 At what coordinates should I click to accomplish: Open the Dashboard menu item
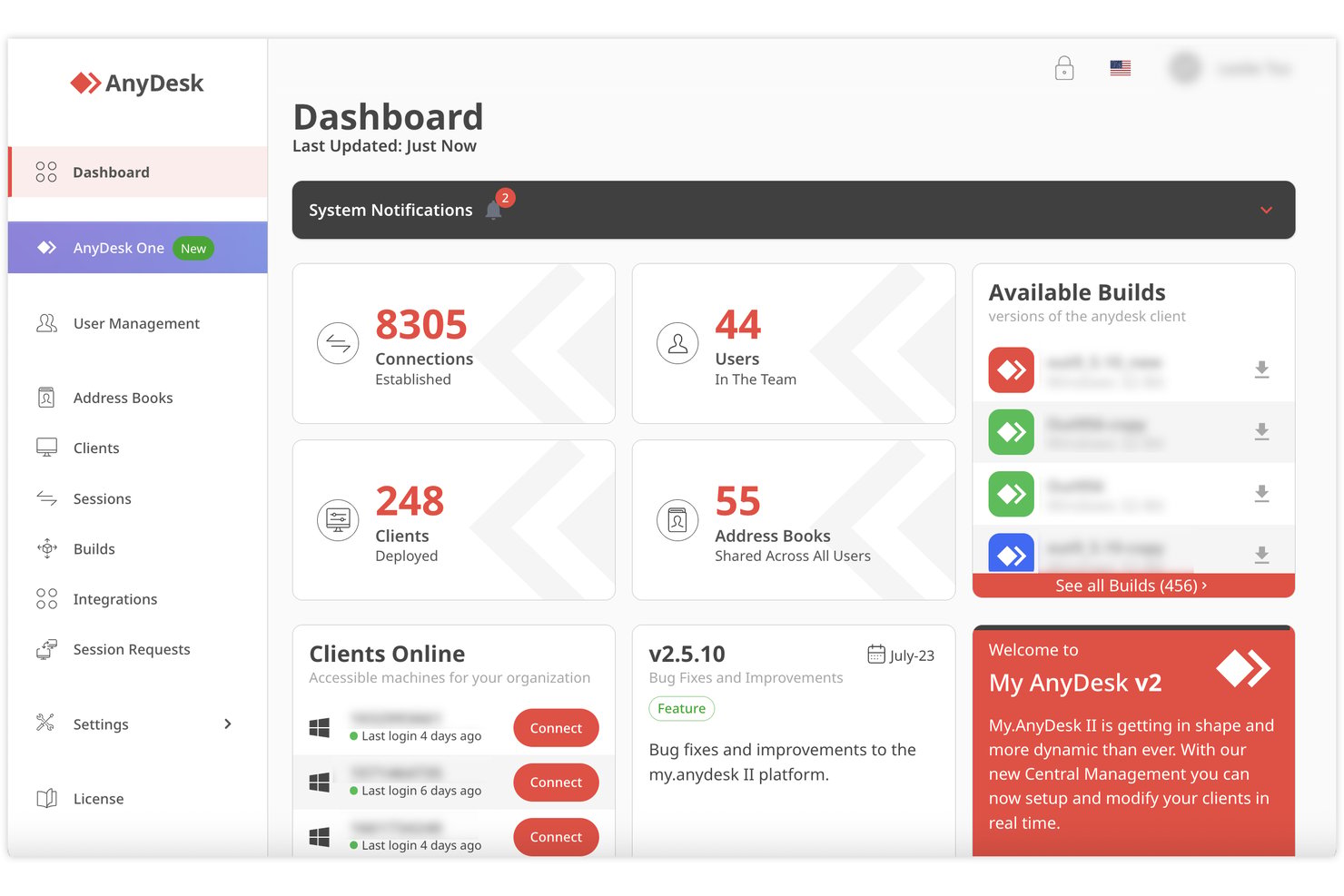pyautogui.click(x=138, y=172)
